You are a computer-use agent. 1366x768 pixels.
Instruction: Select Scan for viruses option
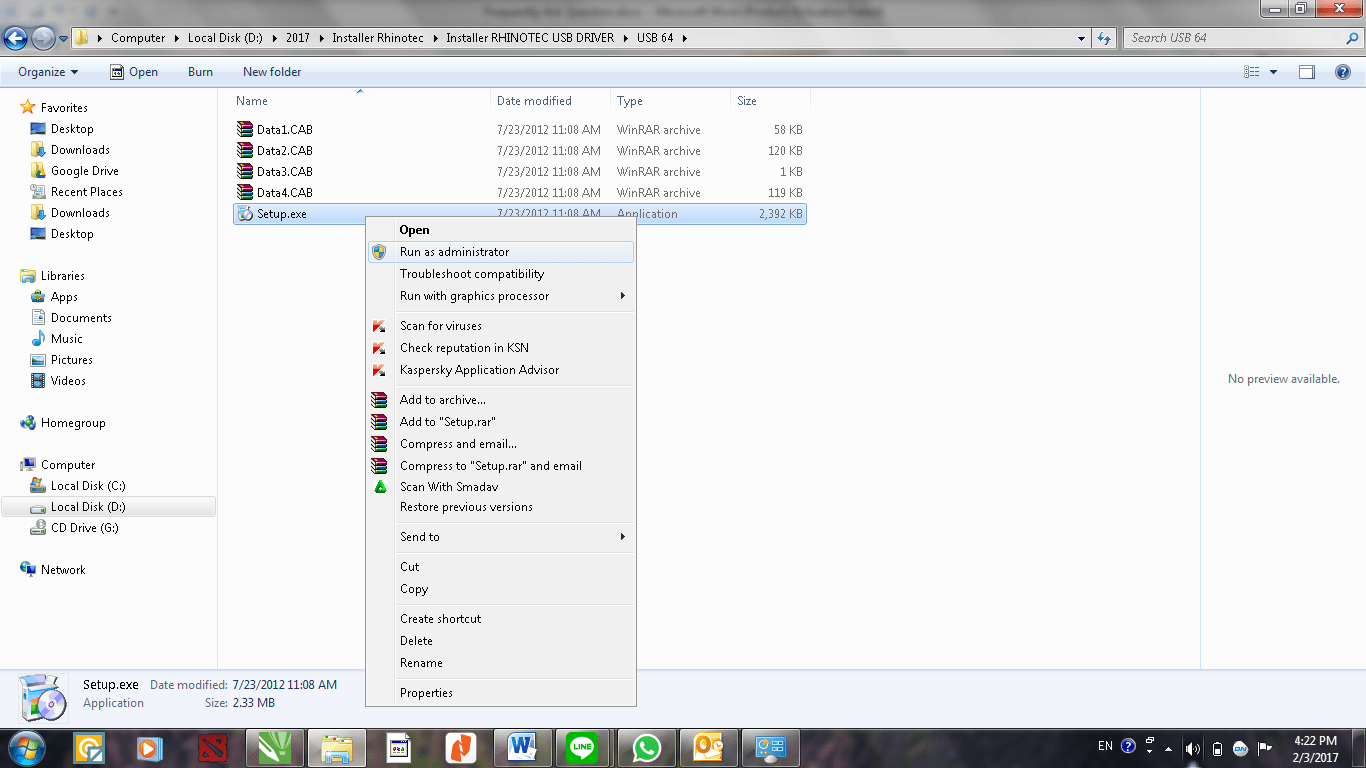[440, 326]
